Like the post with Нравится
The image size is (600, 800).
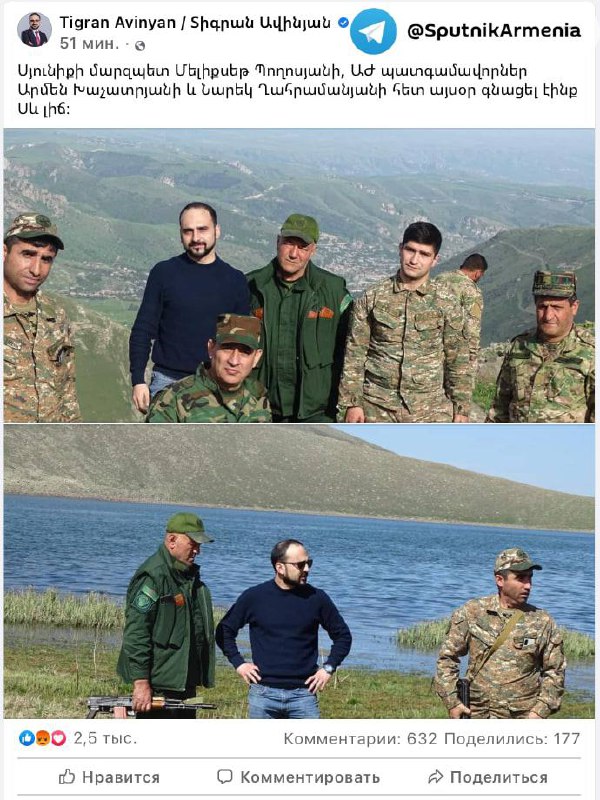pyautogui.click(x=109, y=777)
